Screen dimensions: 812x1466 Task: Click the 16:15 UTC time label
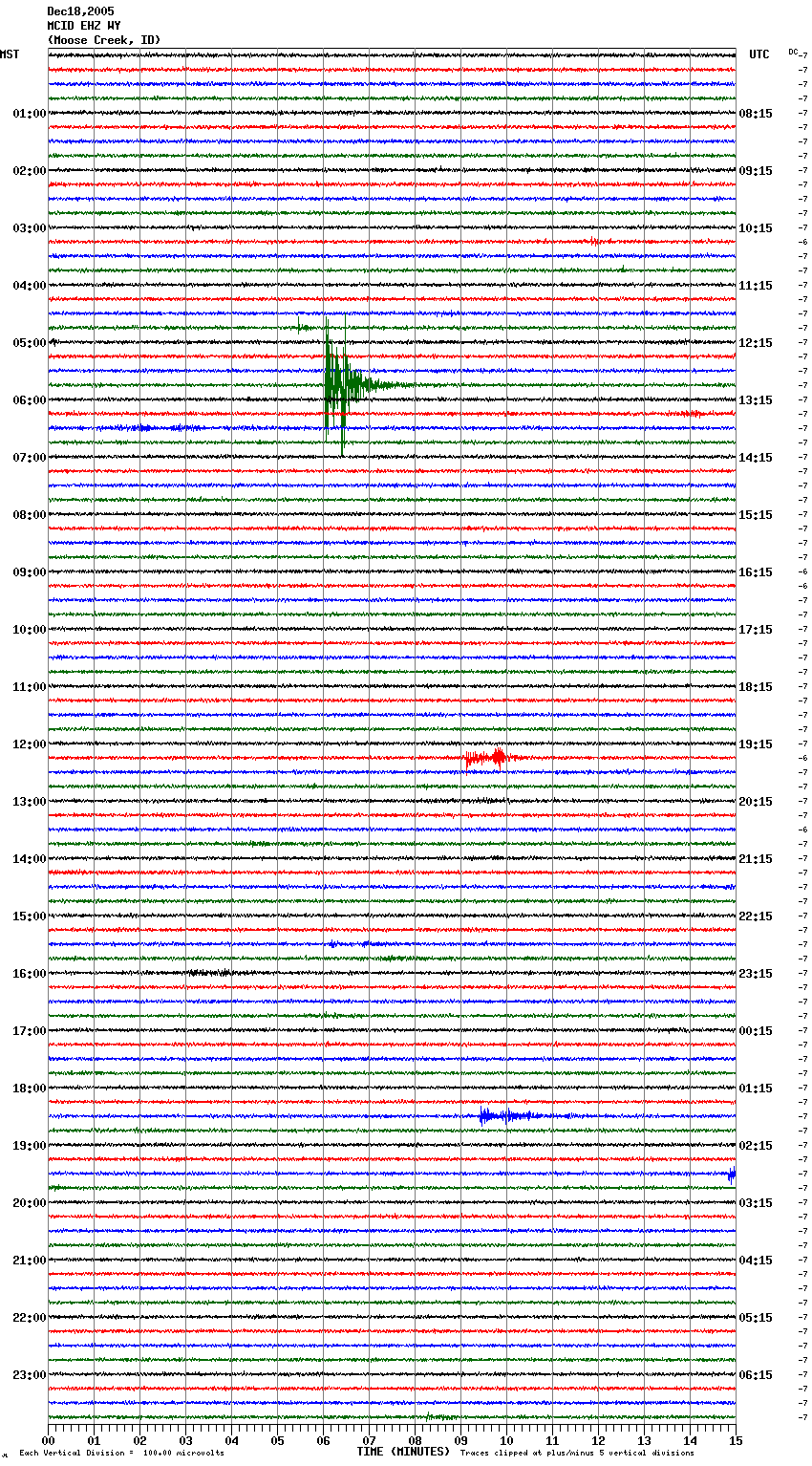[756, 572]
